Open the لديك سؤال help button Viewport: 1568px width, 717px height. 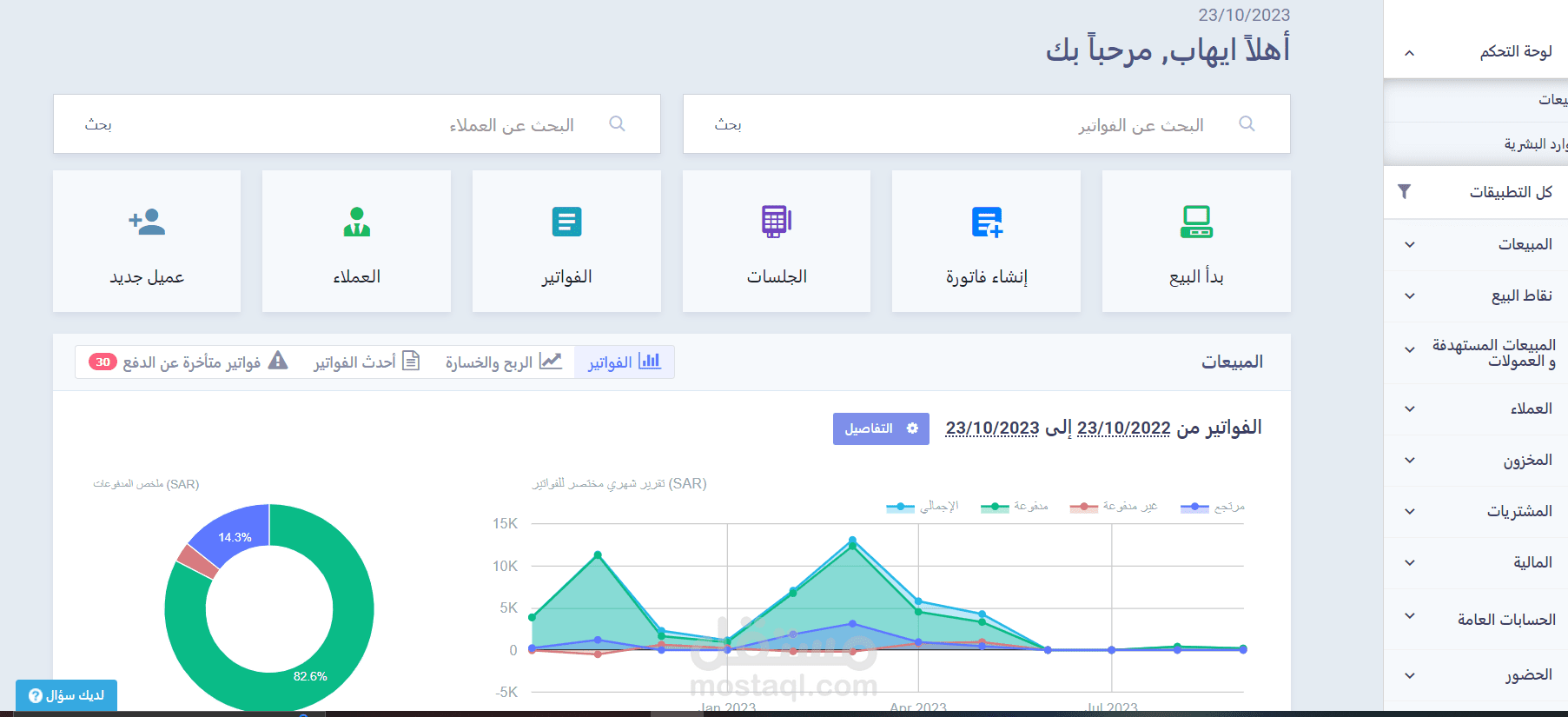coord(66,695)
